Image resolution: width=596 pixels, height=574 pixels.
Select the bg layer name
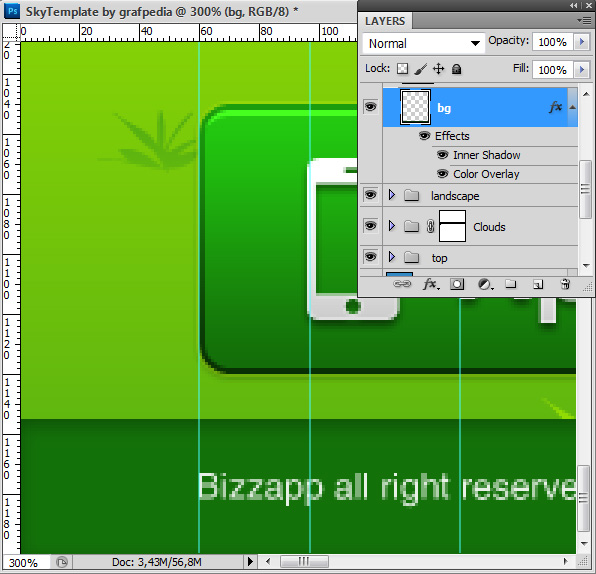point(444,108)
